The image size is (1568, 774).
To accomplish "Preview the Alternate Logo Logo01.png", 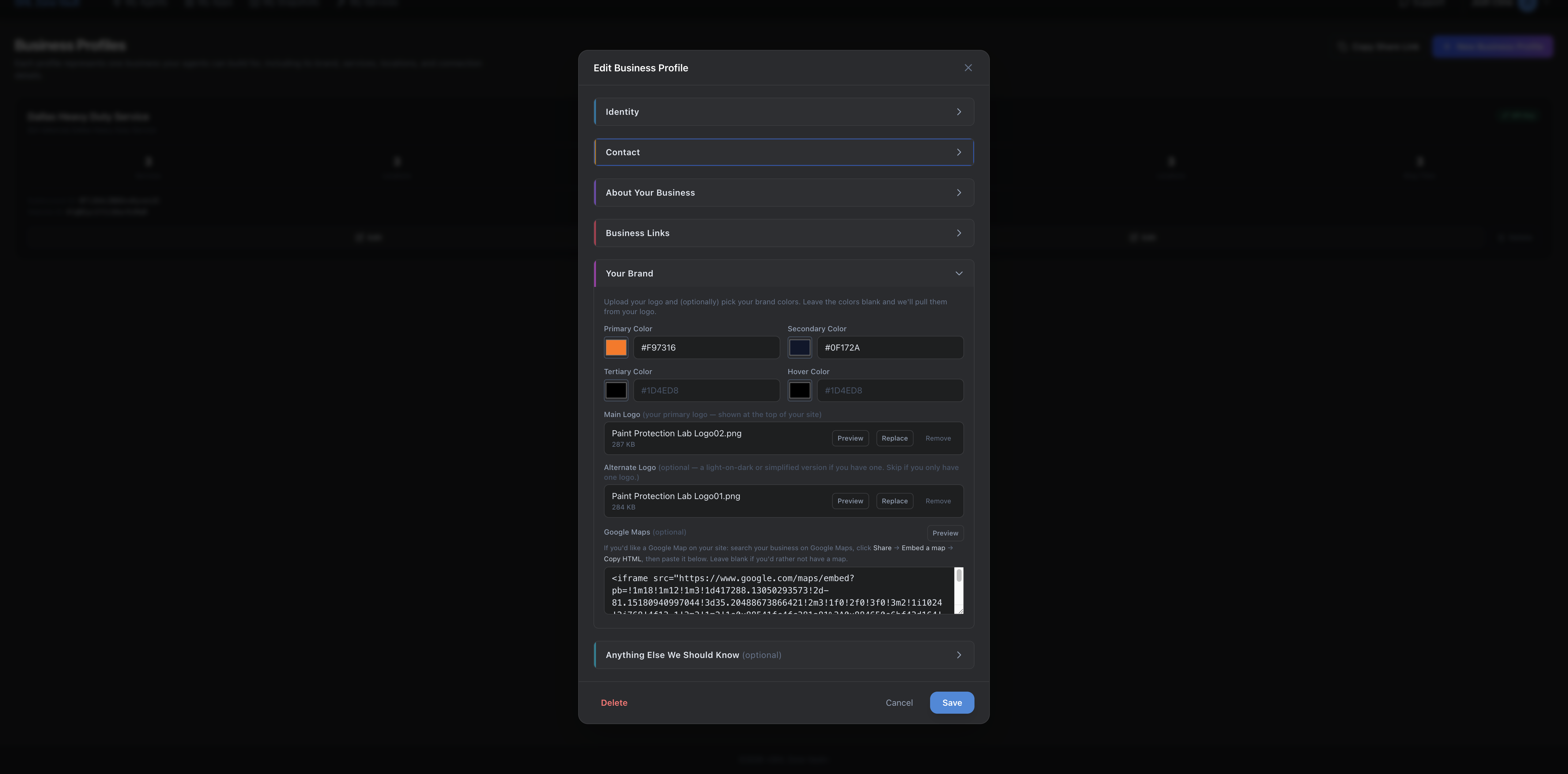I will (x=850, y=502).
